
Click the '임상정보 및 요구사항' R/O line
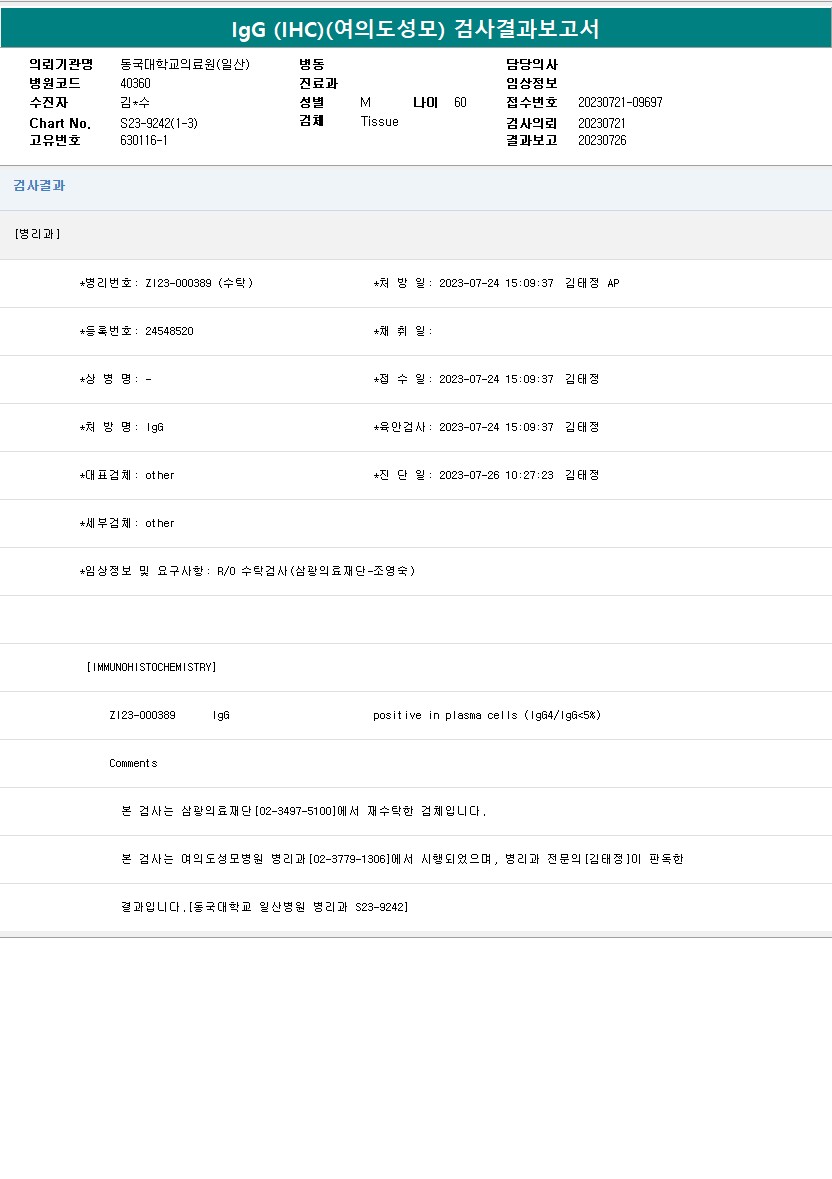click(247, 571)
